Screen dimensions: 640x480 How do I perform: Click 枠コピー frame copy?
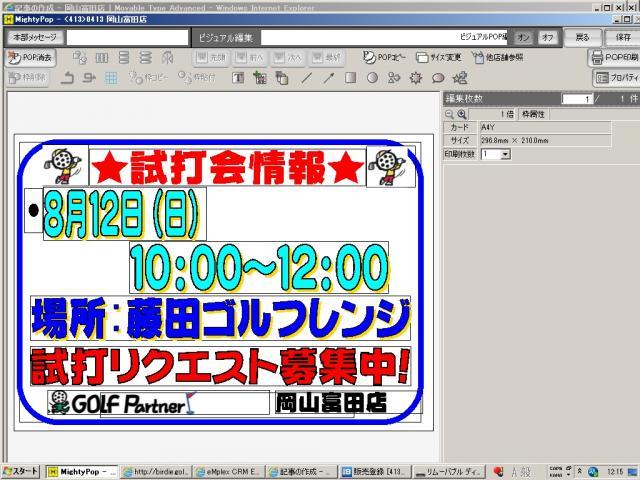[x=148, y=78]
